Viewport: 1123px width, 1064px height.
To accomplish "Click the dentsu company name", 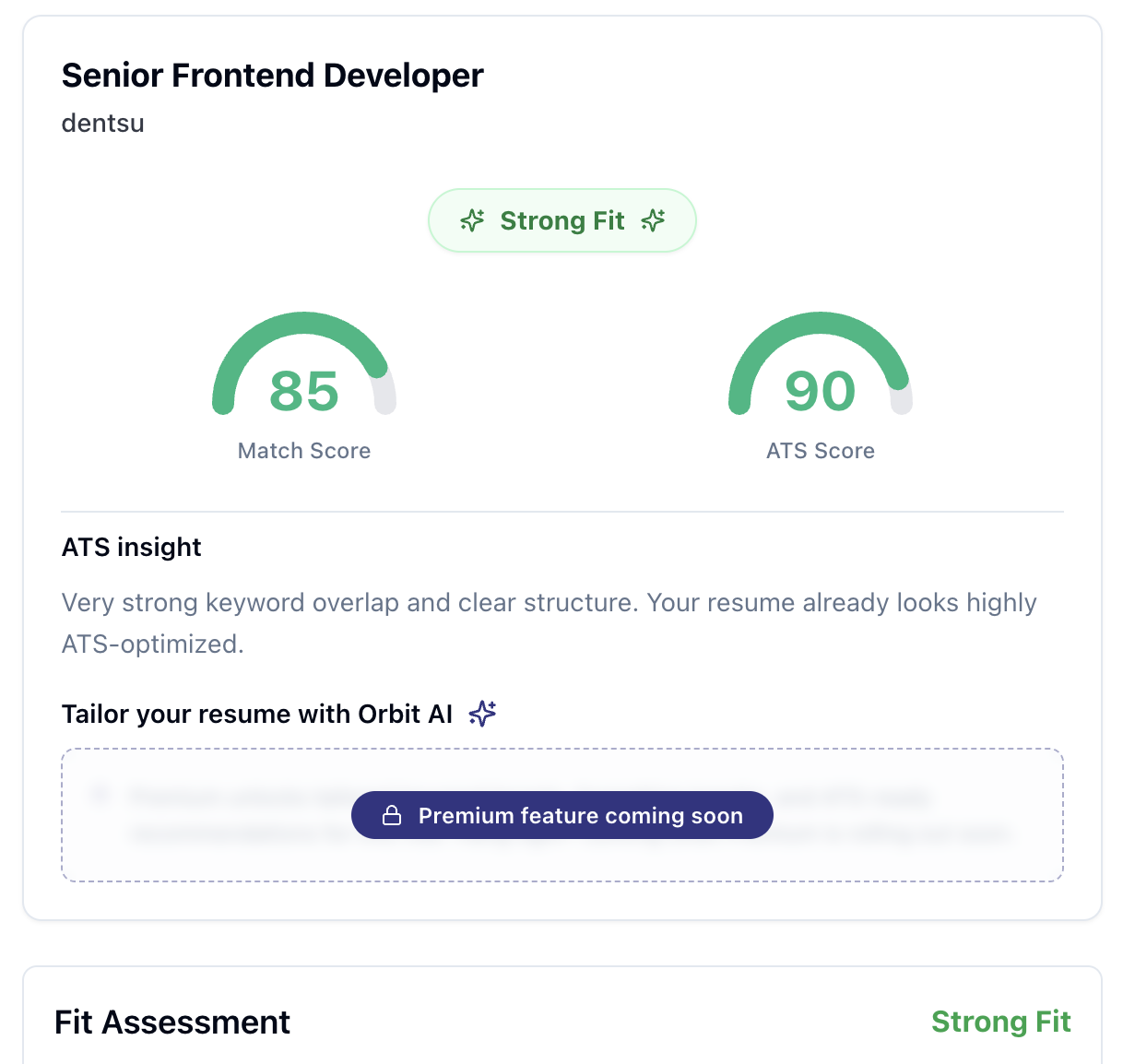I will tap(102, 124).
